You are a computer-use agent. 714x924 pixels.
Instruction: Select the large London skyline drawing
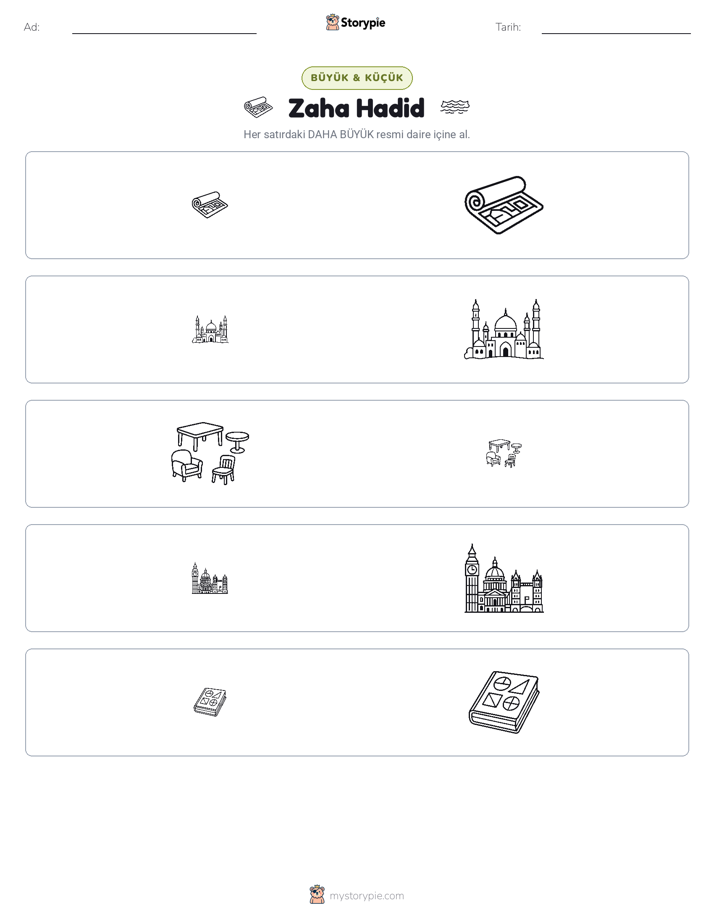tap(504, 578)
